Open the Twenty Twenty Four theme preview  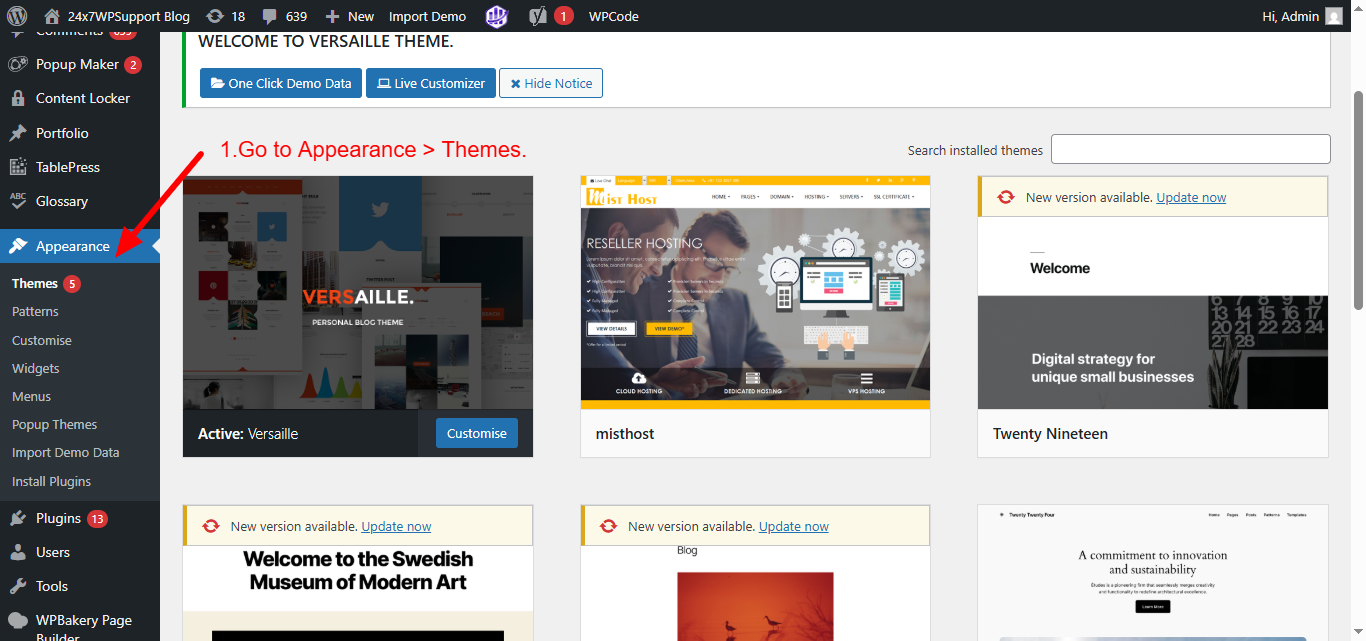tap(1153, 573)
